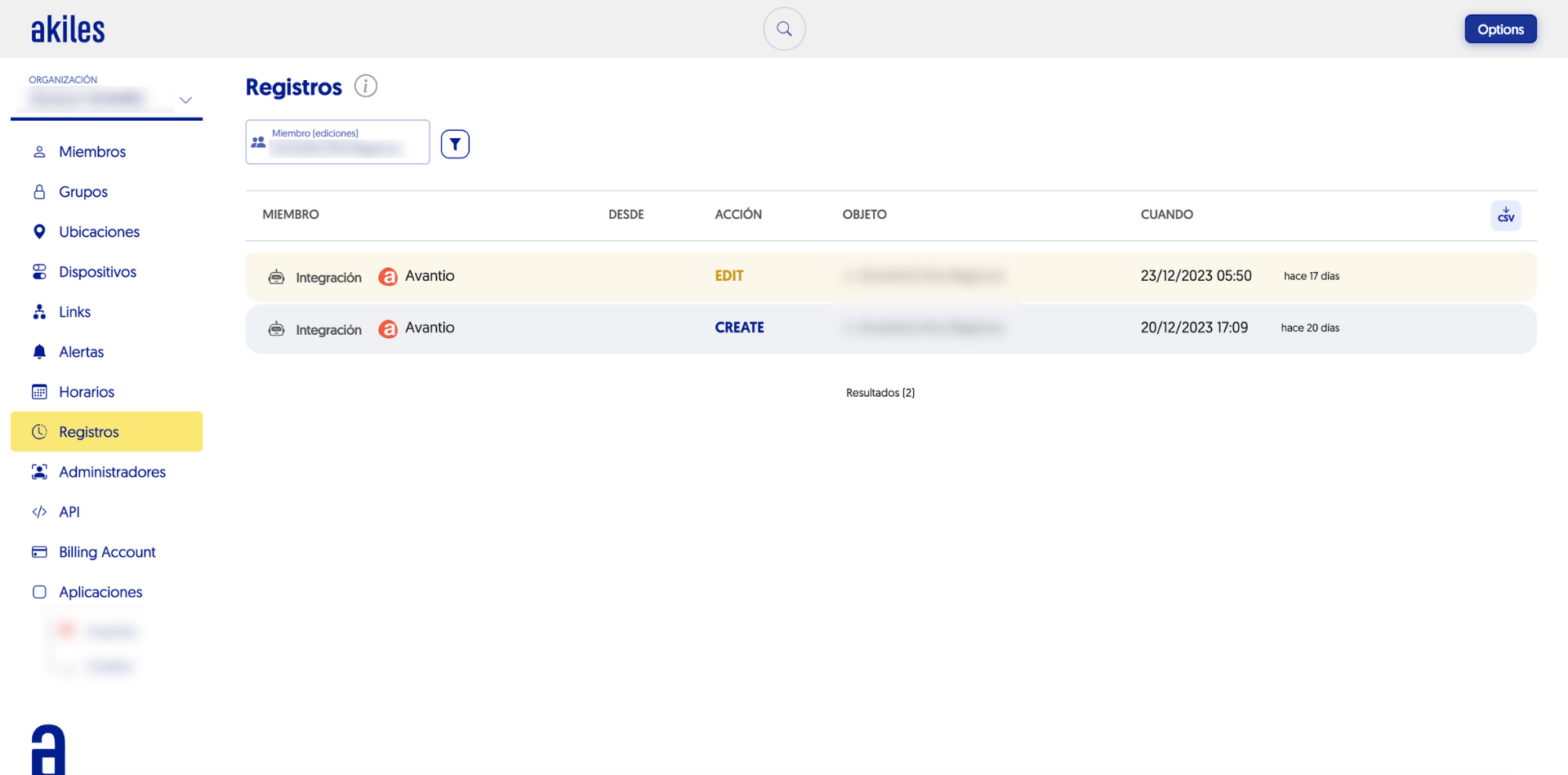Image resolution: width=1568 pixels, height=775 pixels.
Task: Select Billing Account in sidebar
Action: (x=107, y=552)
